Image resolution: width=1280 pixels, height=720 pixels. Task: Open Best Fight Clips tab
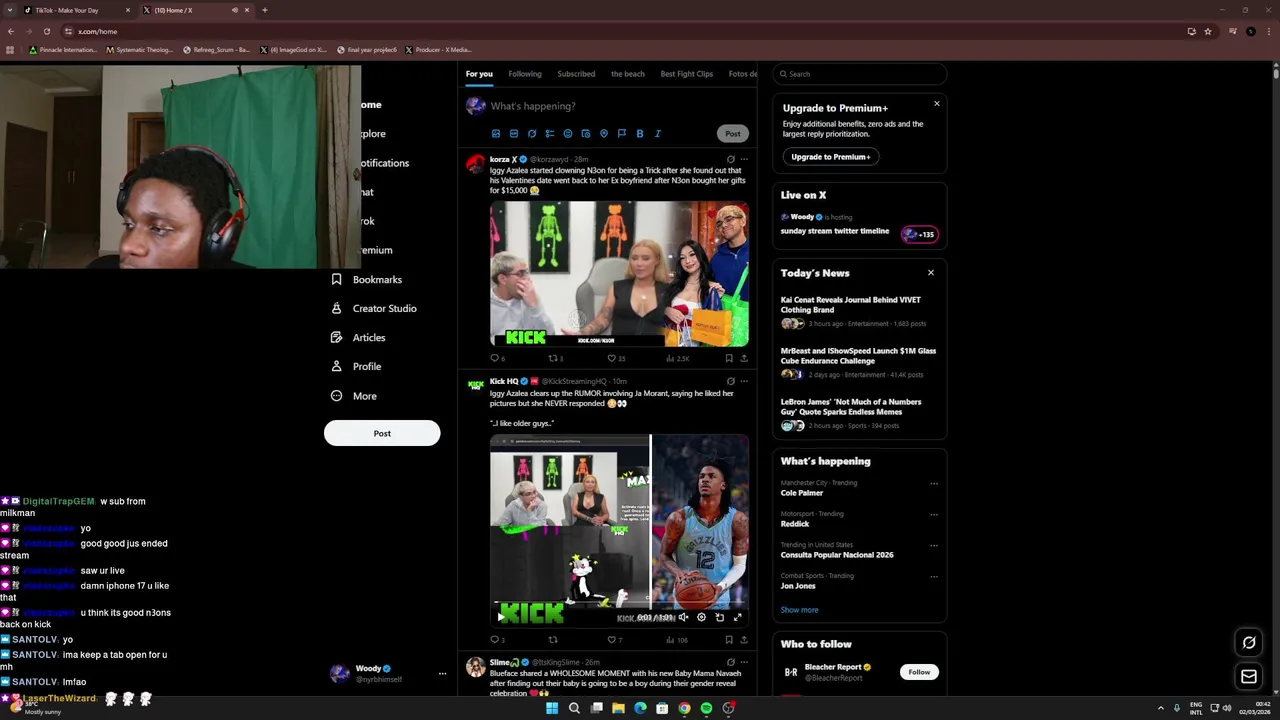(x=687, y=74)
